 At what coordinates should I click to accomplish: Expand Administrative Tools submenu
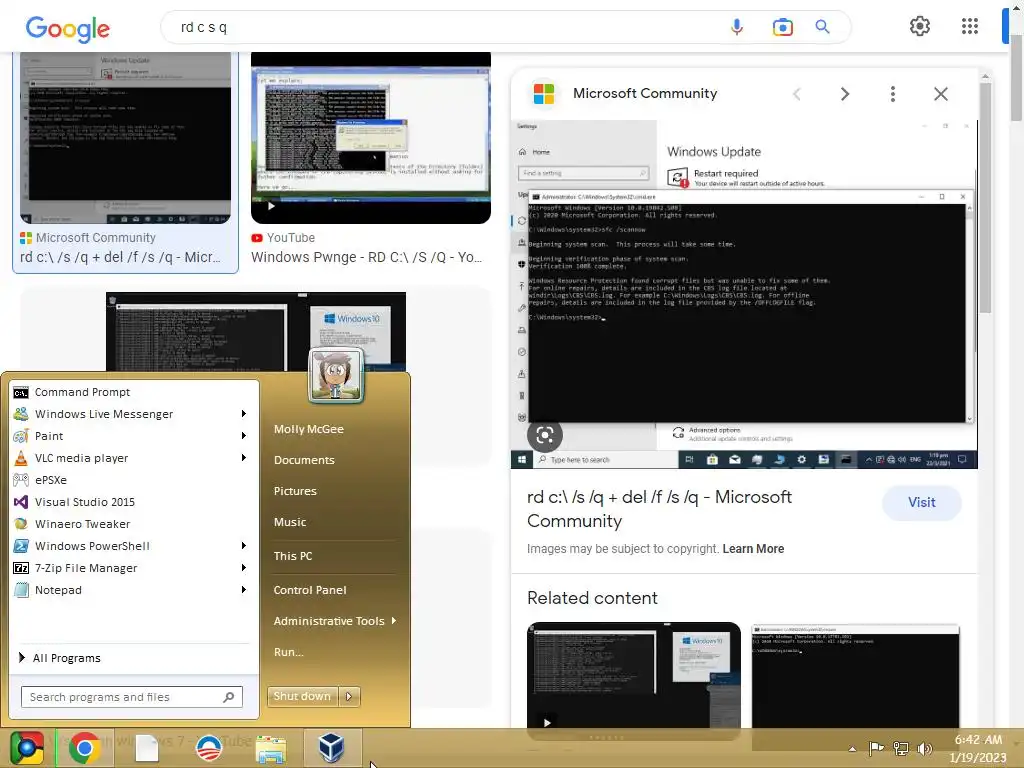tap(394, 621)
